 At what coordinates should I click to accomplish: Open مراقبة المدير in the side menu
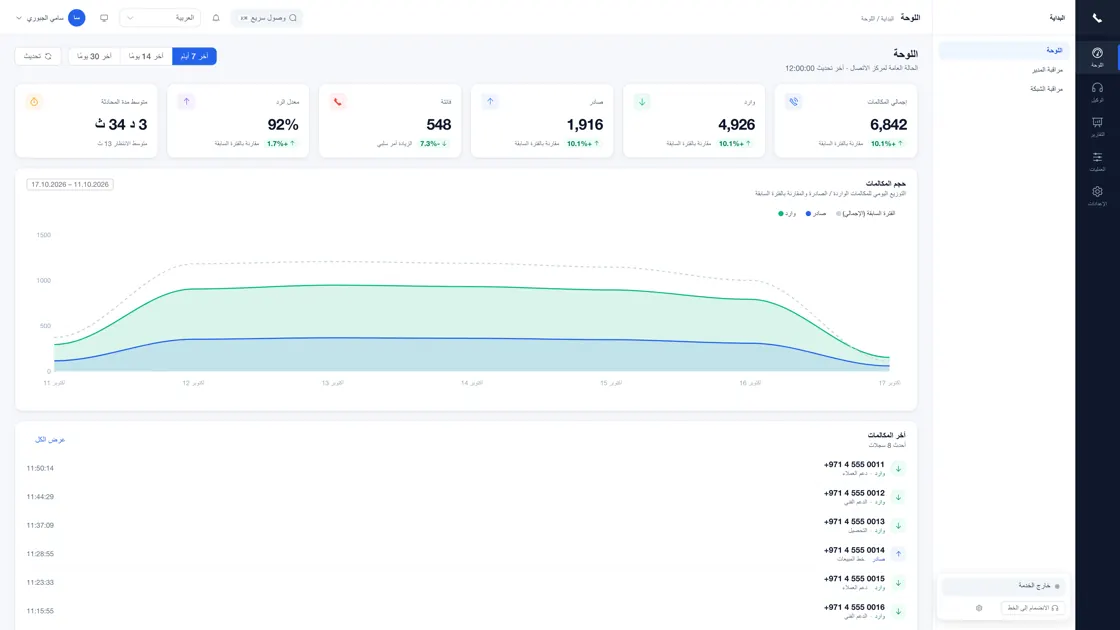point(1003,70)
